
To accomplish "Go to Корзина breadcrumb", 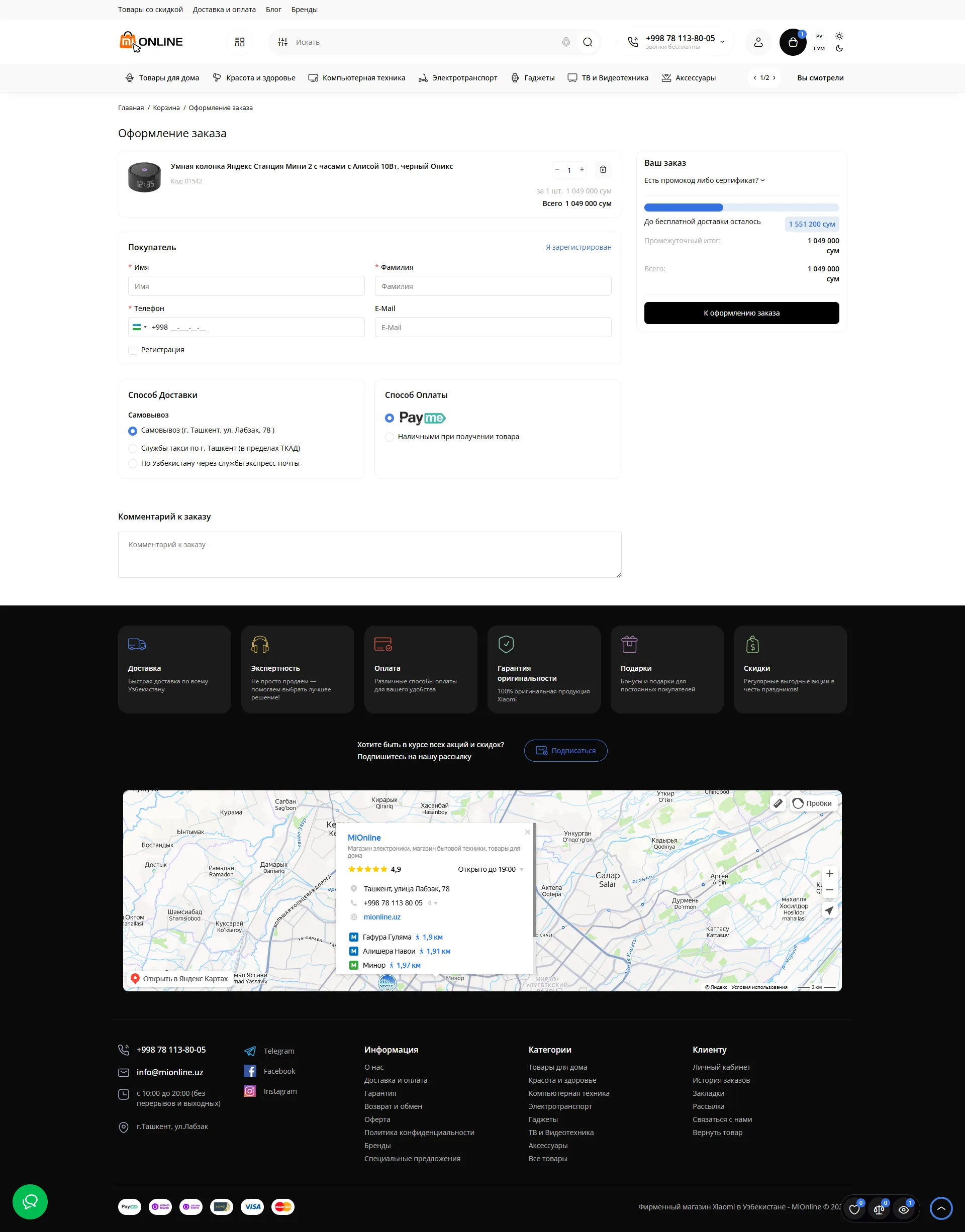I will click(166, 108).
